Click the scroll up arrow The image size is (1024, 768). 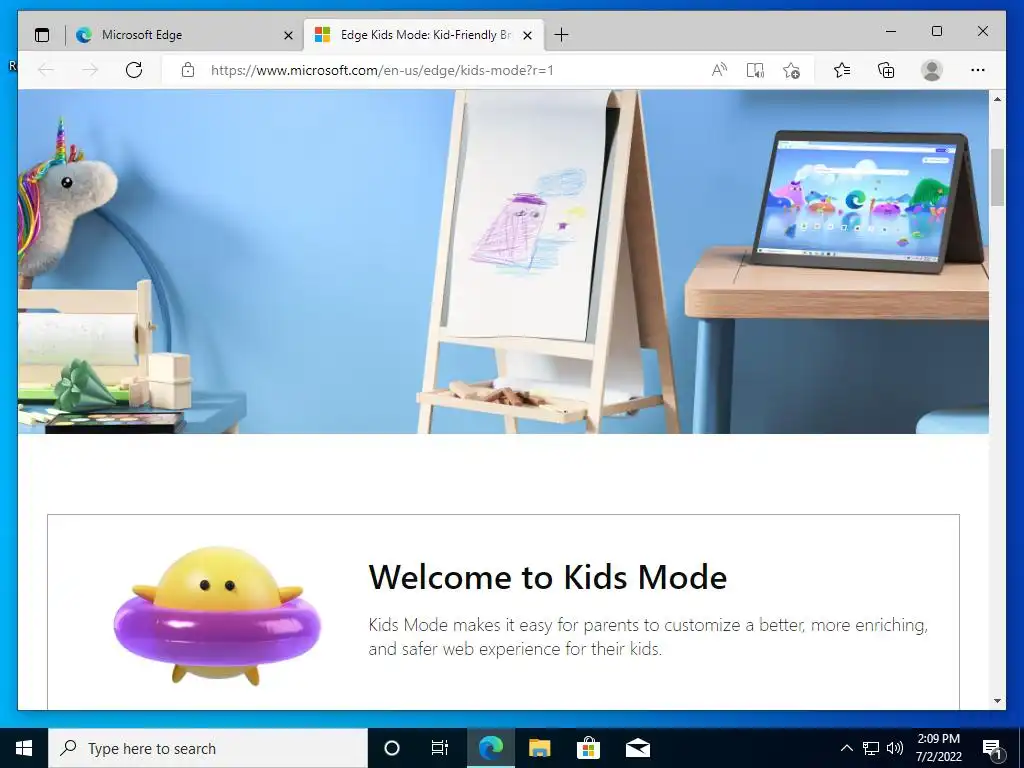[x=997, y=99]
